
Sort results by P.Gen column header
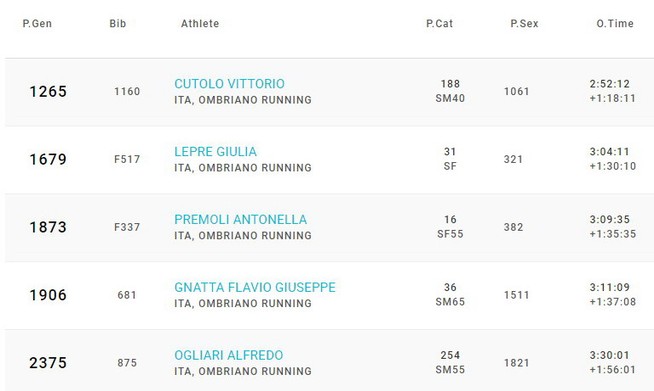coord(37,24)
